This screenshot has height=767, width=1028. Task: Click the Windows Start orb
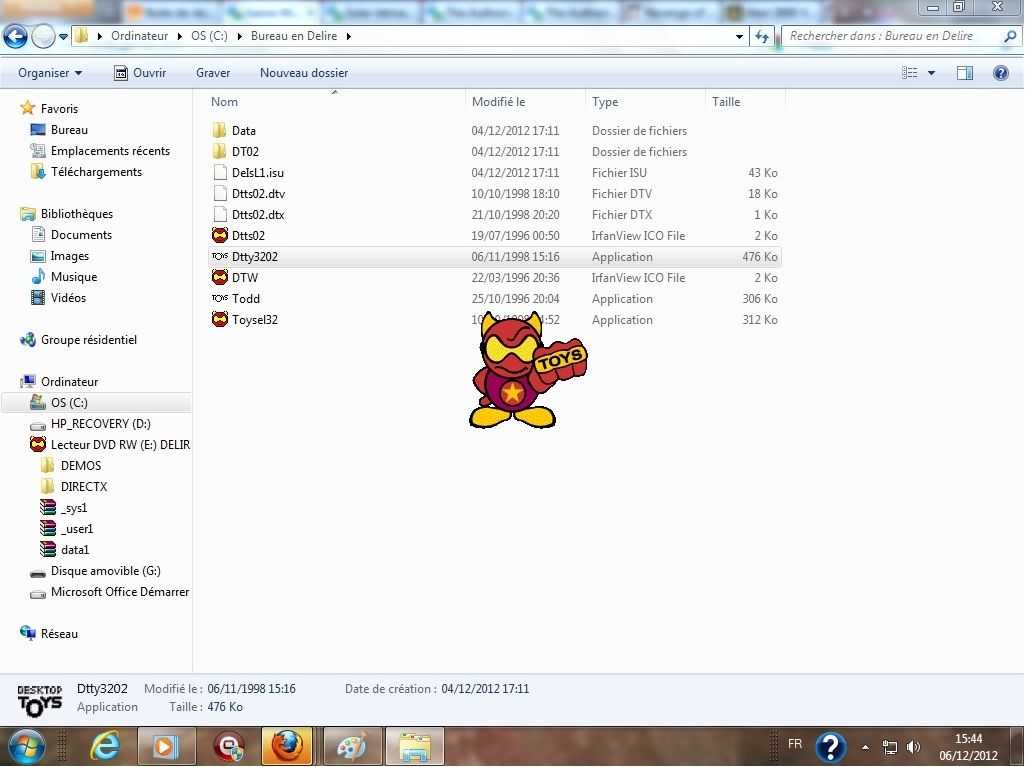(26, 746)
